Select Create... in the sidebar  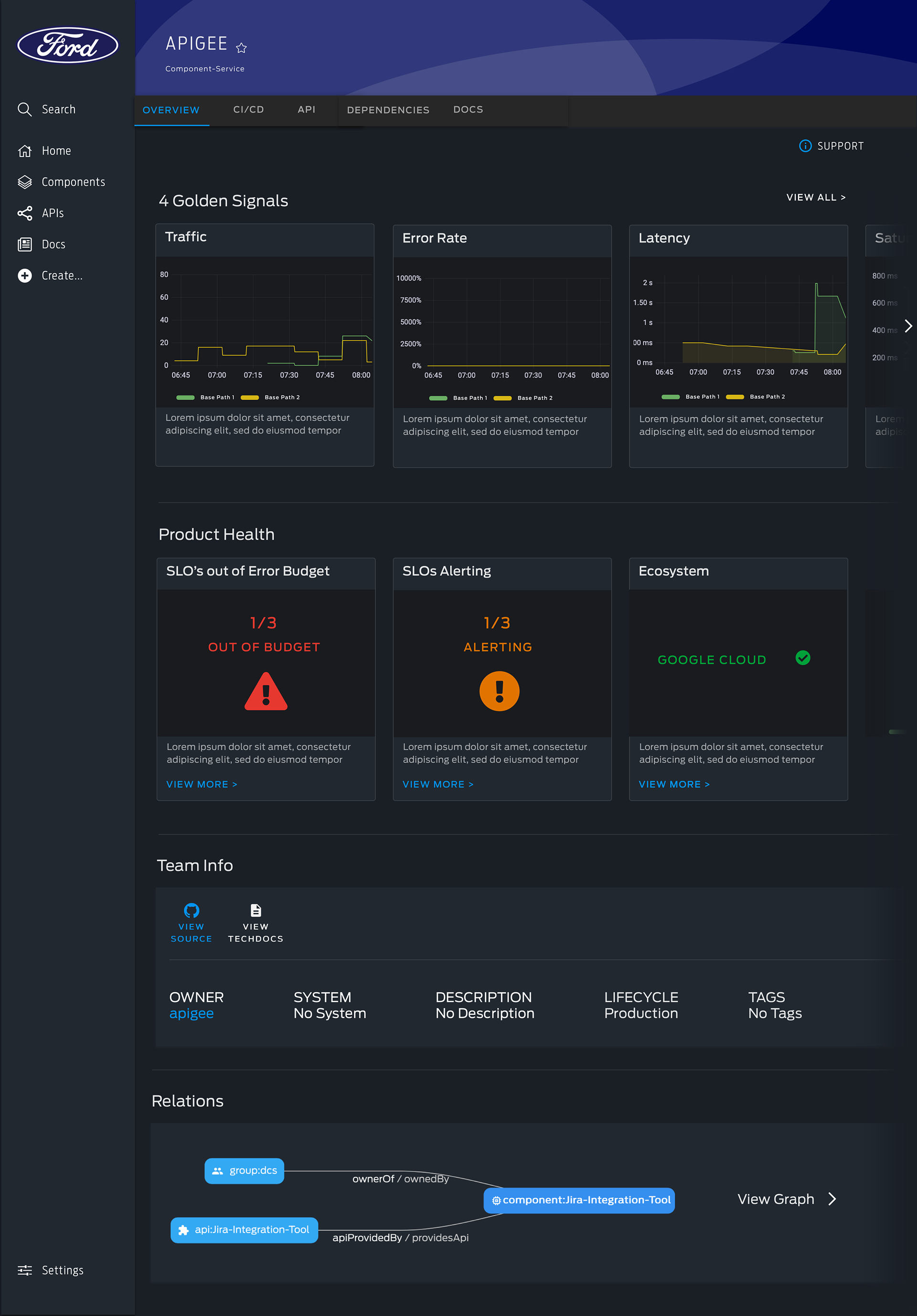[62, 276]
